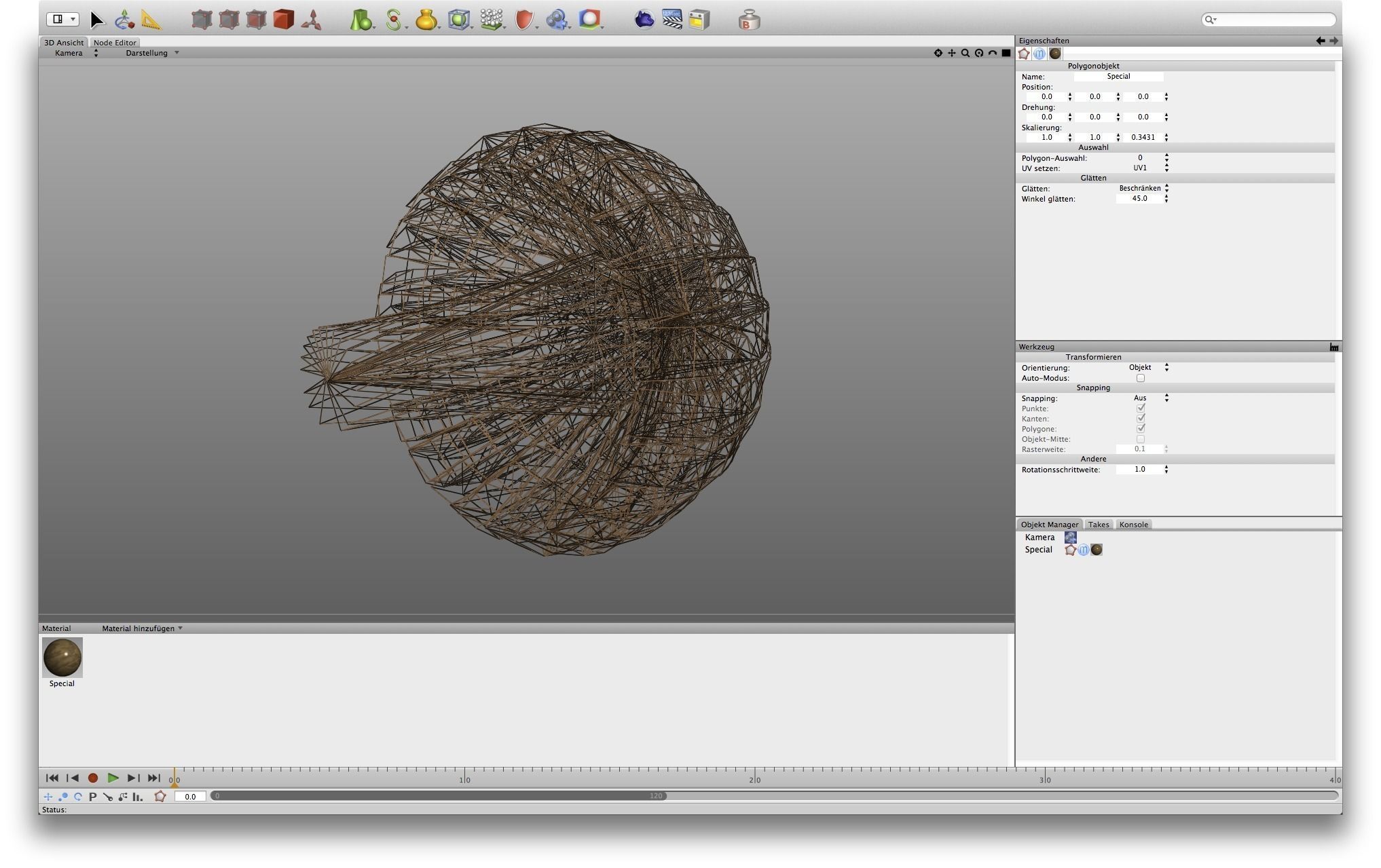1381x868 pixels.
Task: Toggle the Objekt-Mitte checkbox
Action: pyautogui.click(x=1140, y=439)
